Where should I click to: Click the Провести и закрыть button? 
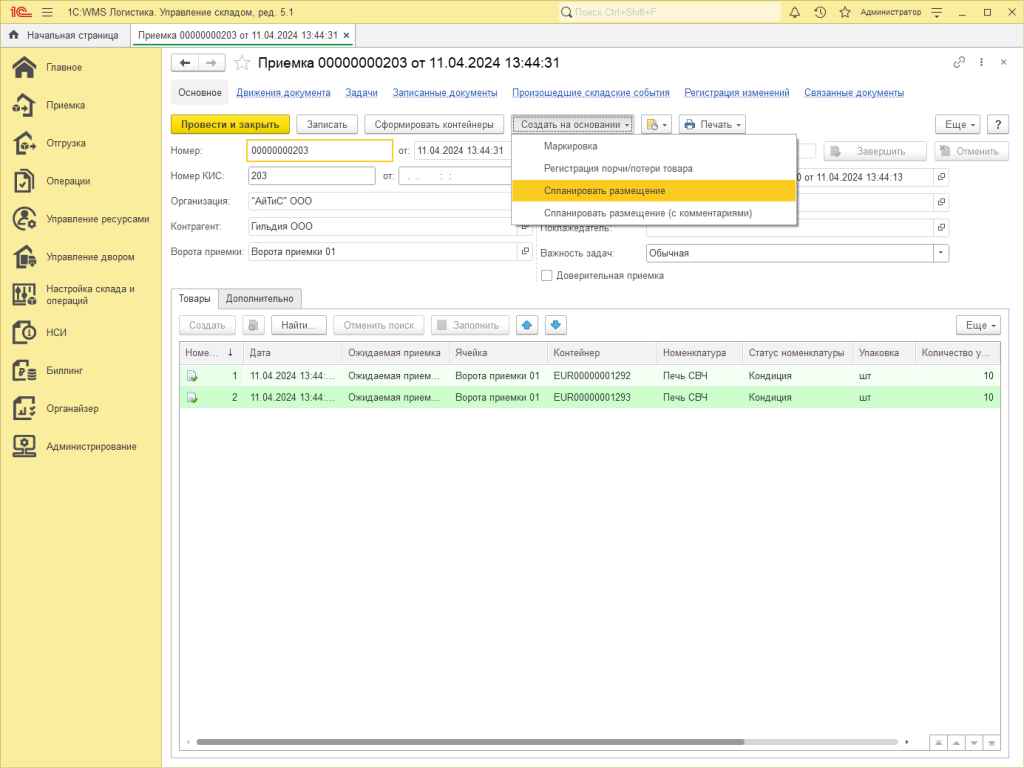click(230, 125)
